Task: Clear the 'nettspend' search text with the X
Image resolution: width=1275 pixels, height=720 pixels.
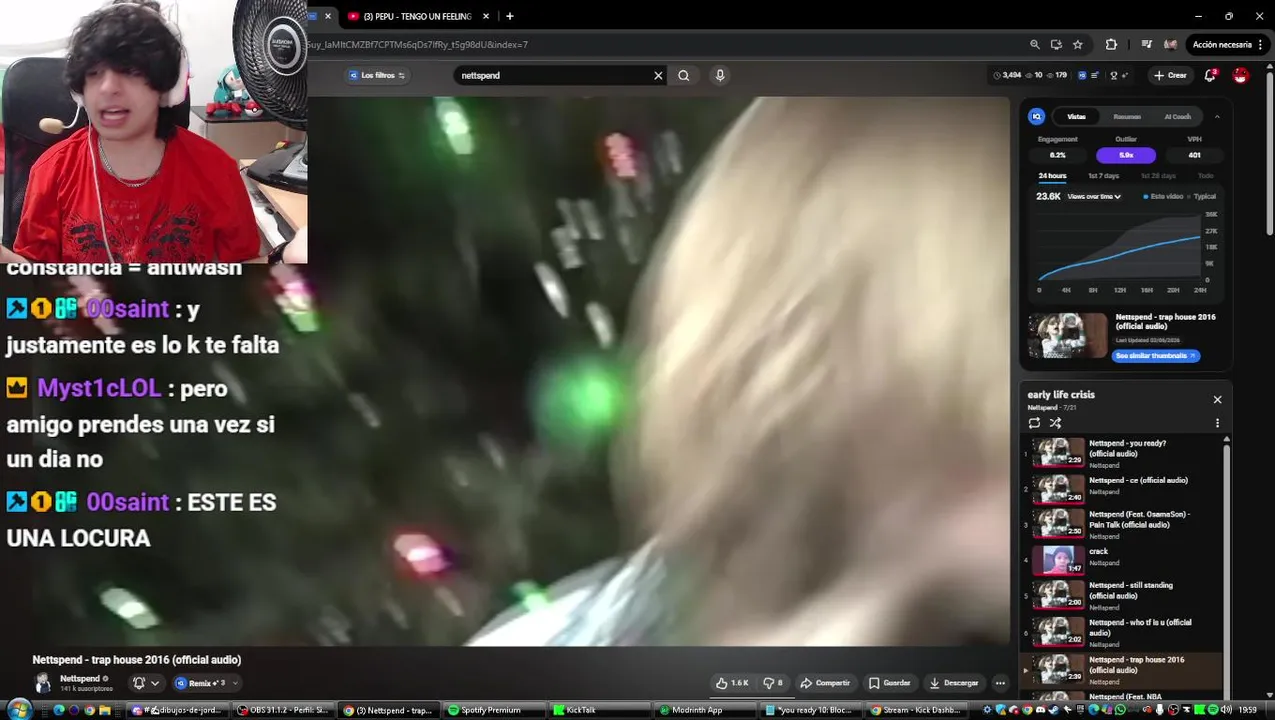Action: [658, 75]
